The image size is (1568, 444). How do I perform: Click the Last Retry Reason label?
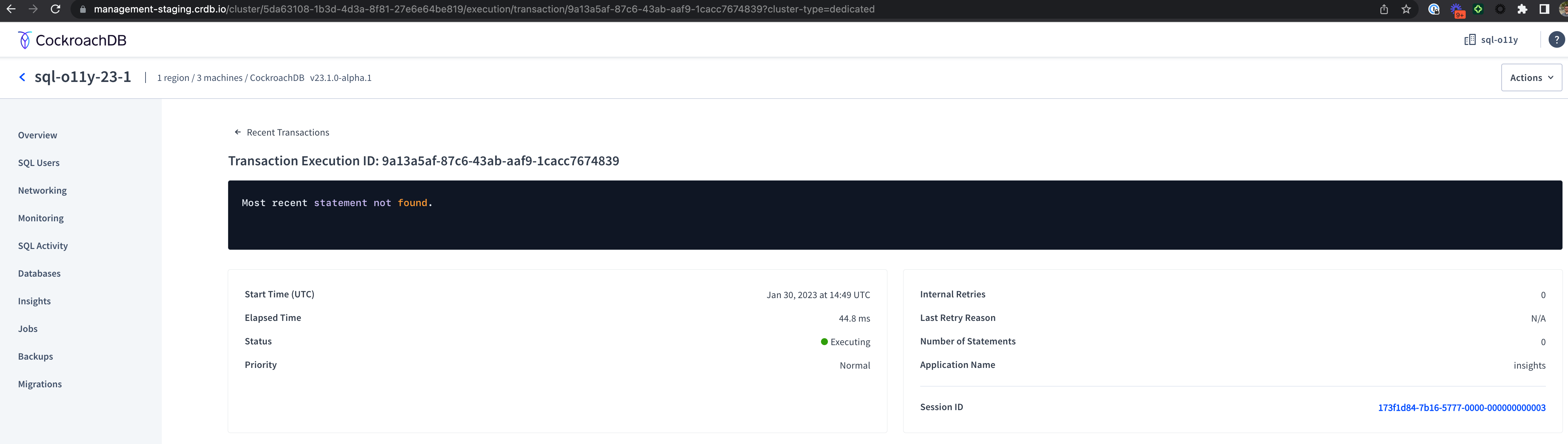click(958, 318)
